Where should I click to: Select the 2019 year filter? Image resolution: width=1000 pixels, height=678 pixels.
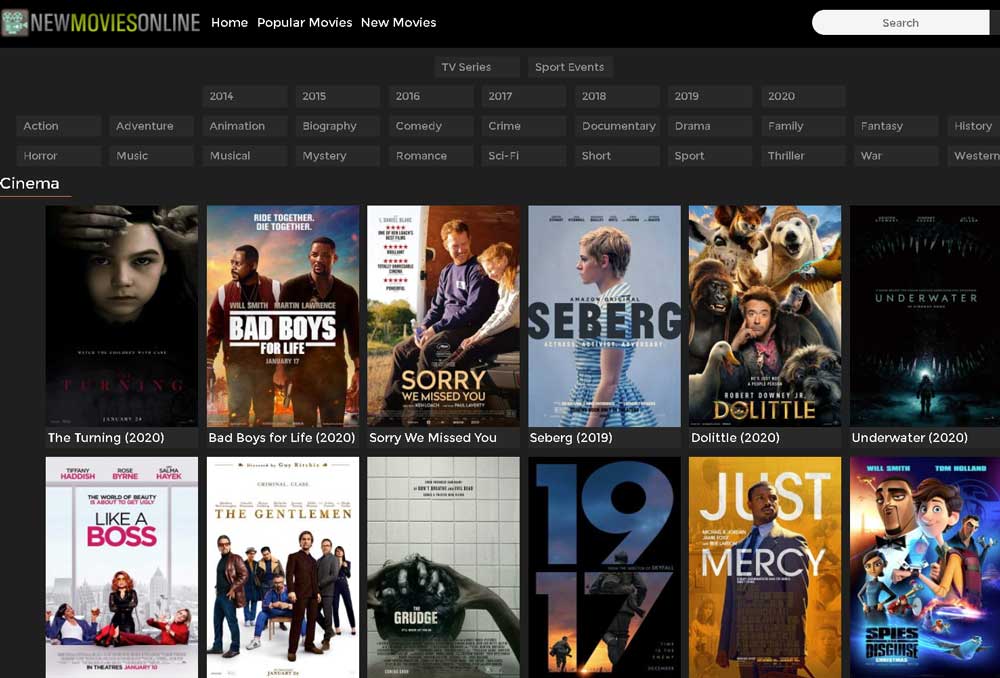(x=710, y=96)
